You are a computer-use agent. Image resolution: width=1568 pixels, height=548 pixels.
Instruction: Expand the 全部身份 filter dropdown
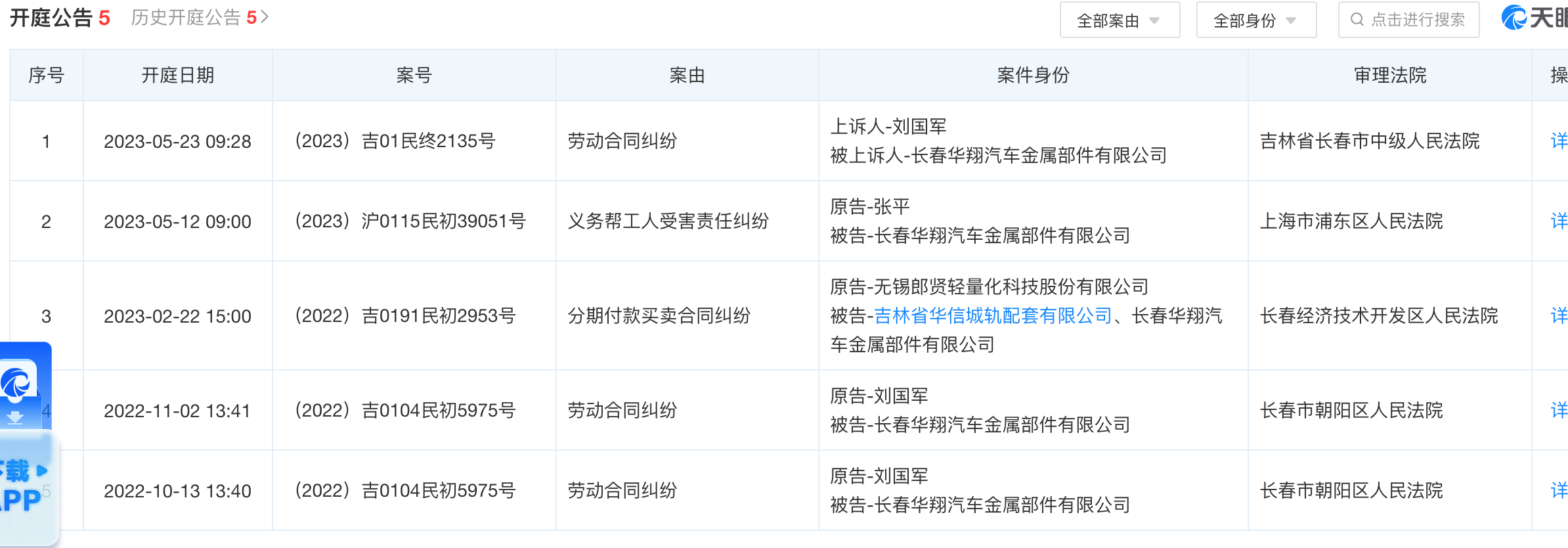[x=1255, y=20]
